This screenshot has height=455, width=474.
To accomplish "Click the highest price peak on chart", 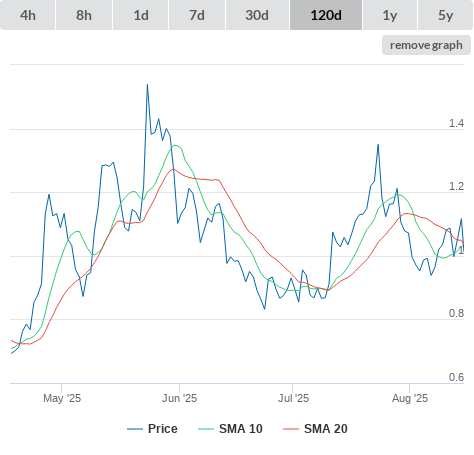I will coord(147,85).
